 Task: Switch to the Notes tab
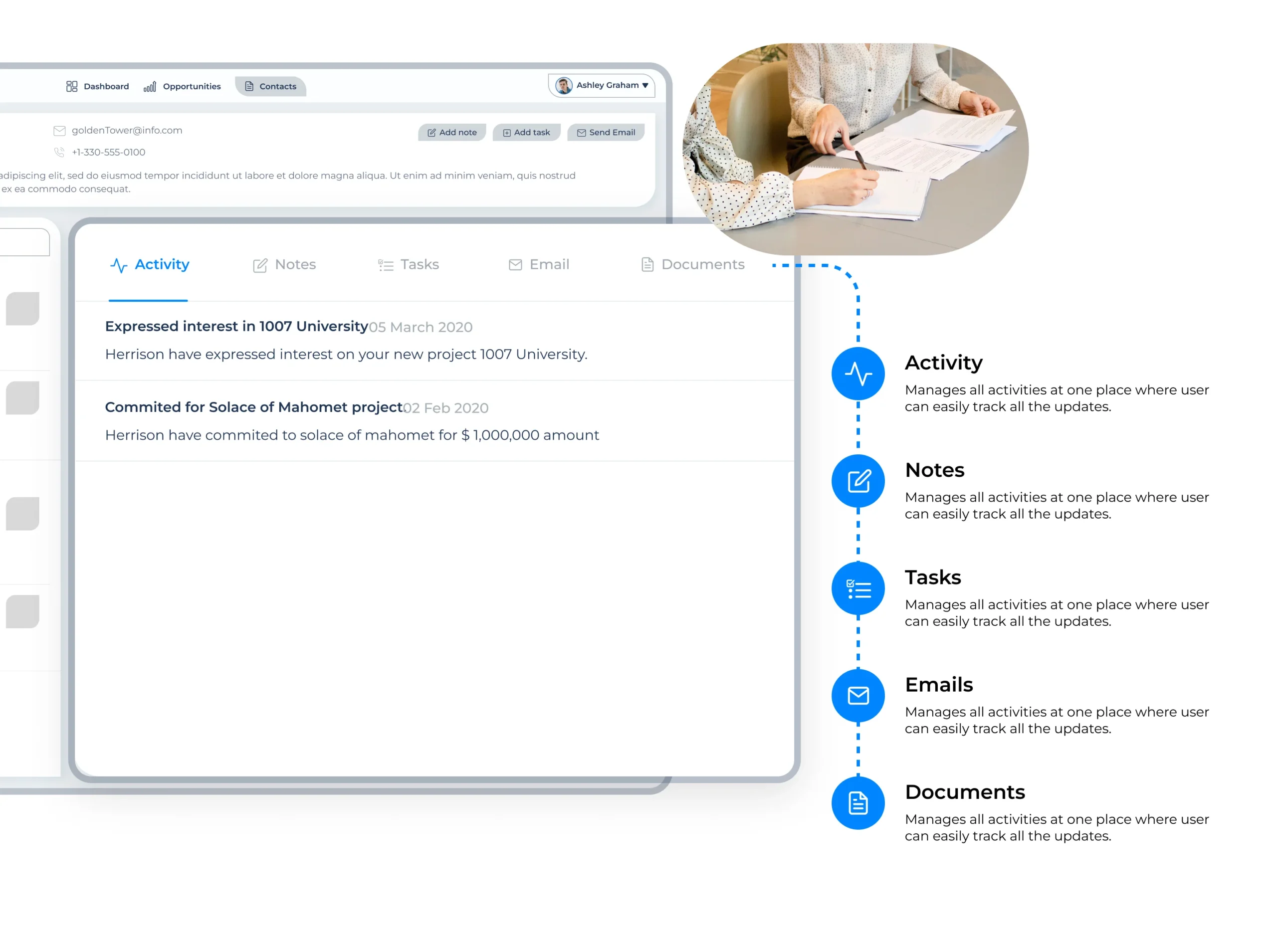(283, 264)
